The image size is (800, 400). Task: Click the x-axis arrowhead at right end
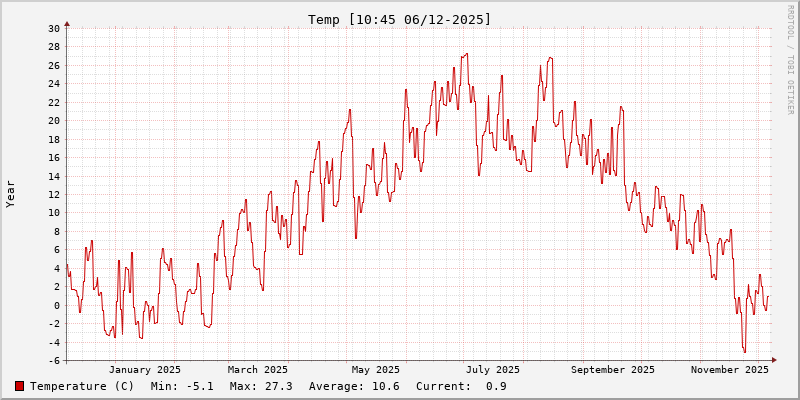tap(773, 360)
